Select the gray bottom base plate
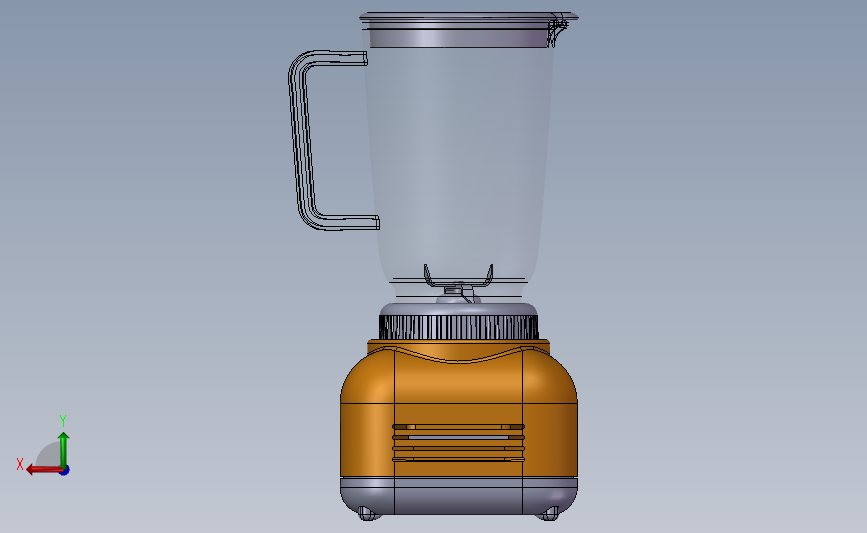Screen dimensions: 867x533 459,496
